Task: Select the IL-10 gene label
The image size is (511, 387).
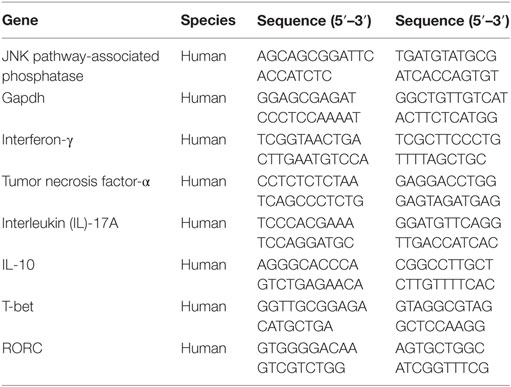Action: 18,265
